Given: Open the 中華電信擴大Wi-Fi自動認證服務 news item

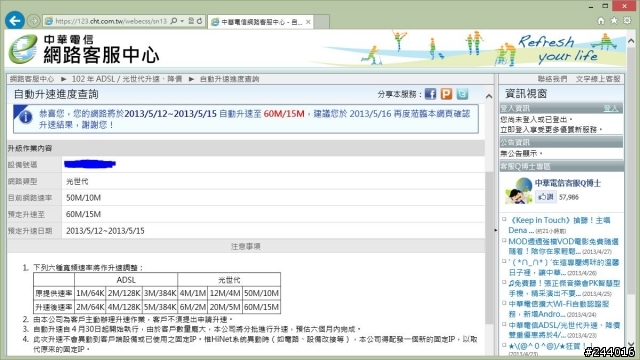Looking at the screenshot, I should pyautogui.click(x=559, y=309).
